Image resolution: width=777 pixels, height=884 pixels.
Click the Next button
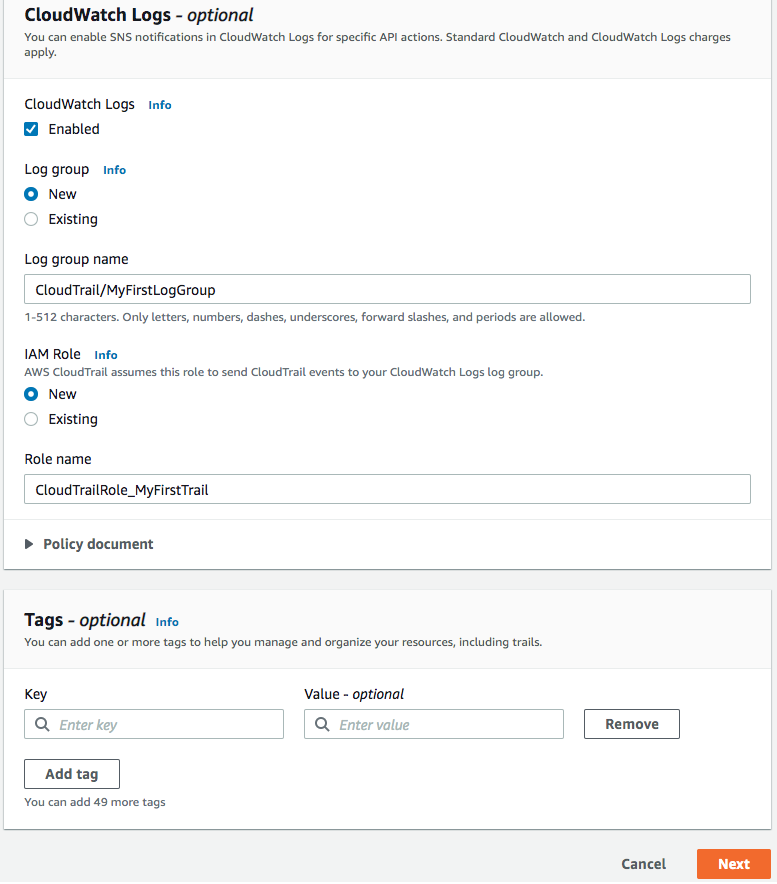(x=733, y=863)
